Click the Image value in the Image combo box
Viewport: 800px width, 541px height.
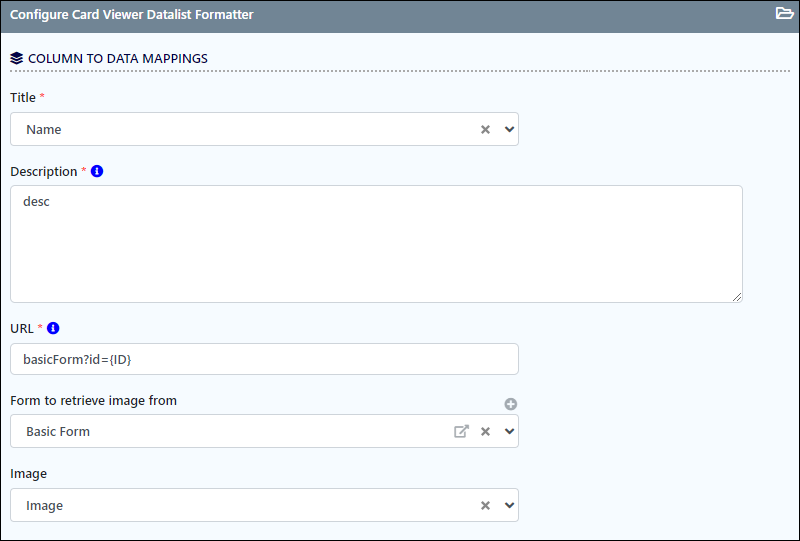[44, 506]
